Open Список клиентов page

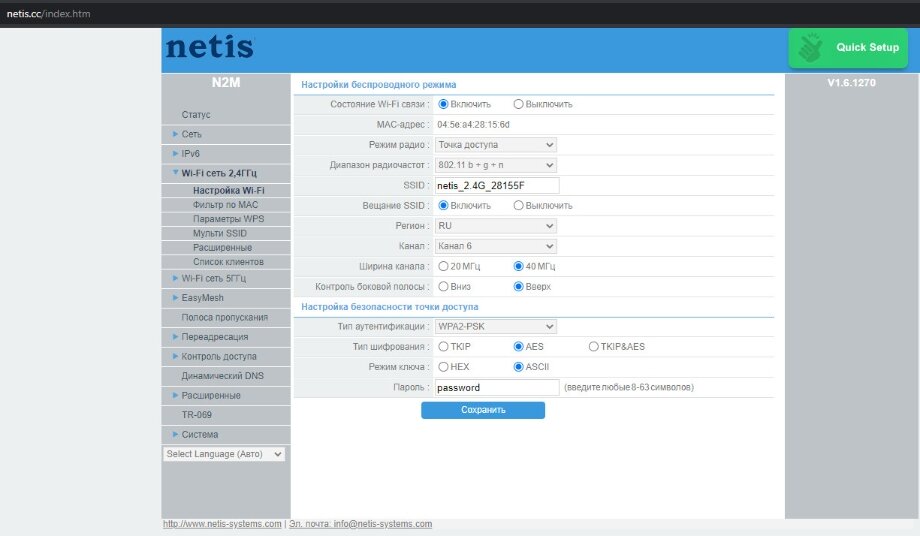[226, 262]
